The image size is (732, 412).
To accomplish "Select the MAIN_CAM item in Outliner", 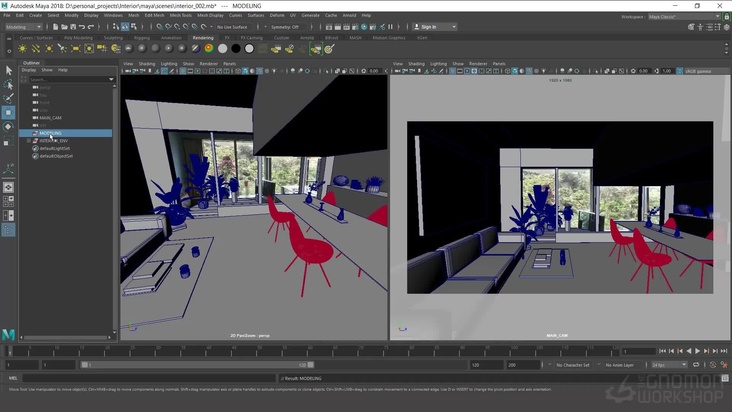I will pos(50,117).
